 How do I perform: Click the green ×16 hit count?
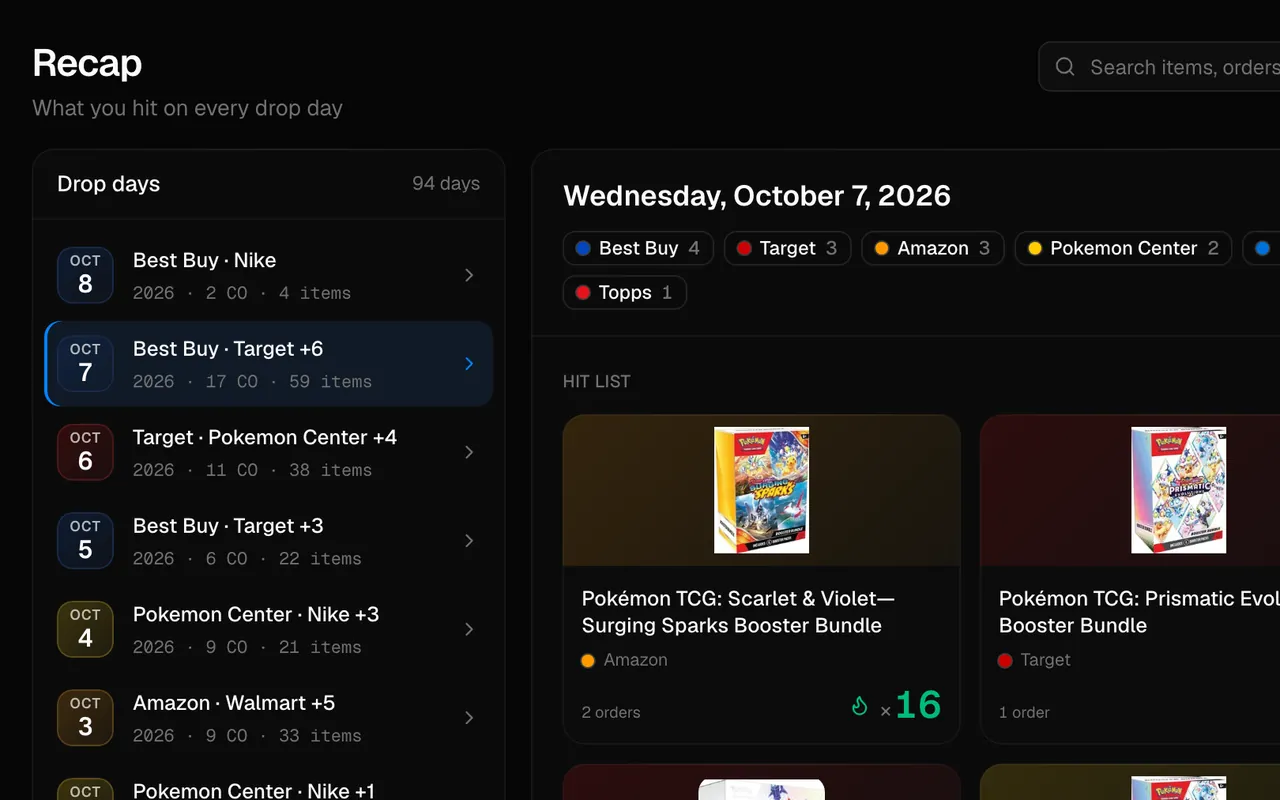[x=911, y=706]
